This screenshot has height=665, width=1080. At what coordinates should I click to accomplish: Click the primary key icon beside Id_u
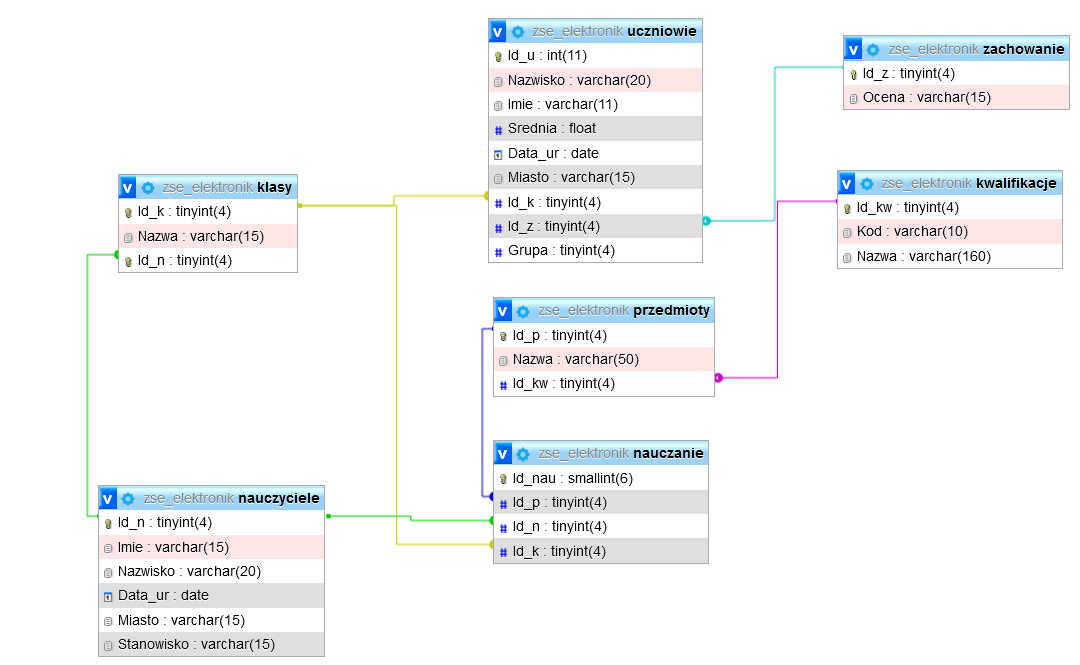(498, 56)
